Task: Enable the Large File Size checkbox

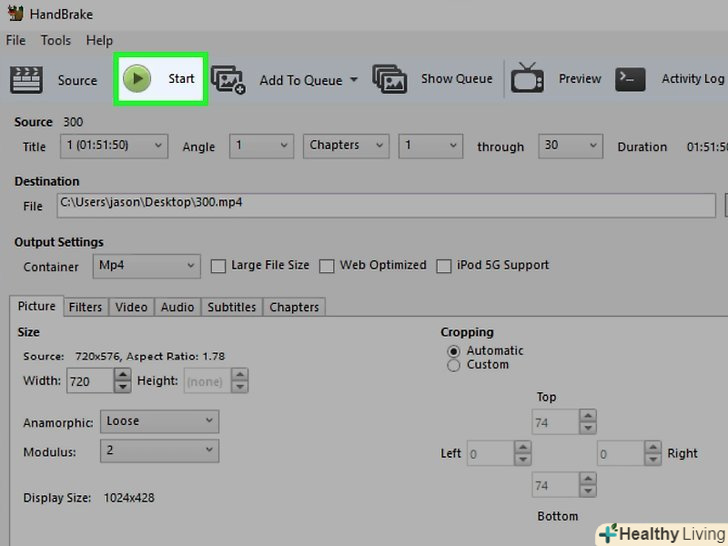Action: coord(218,266)
